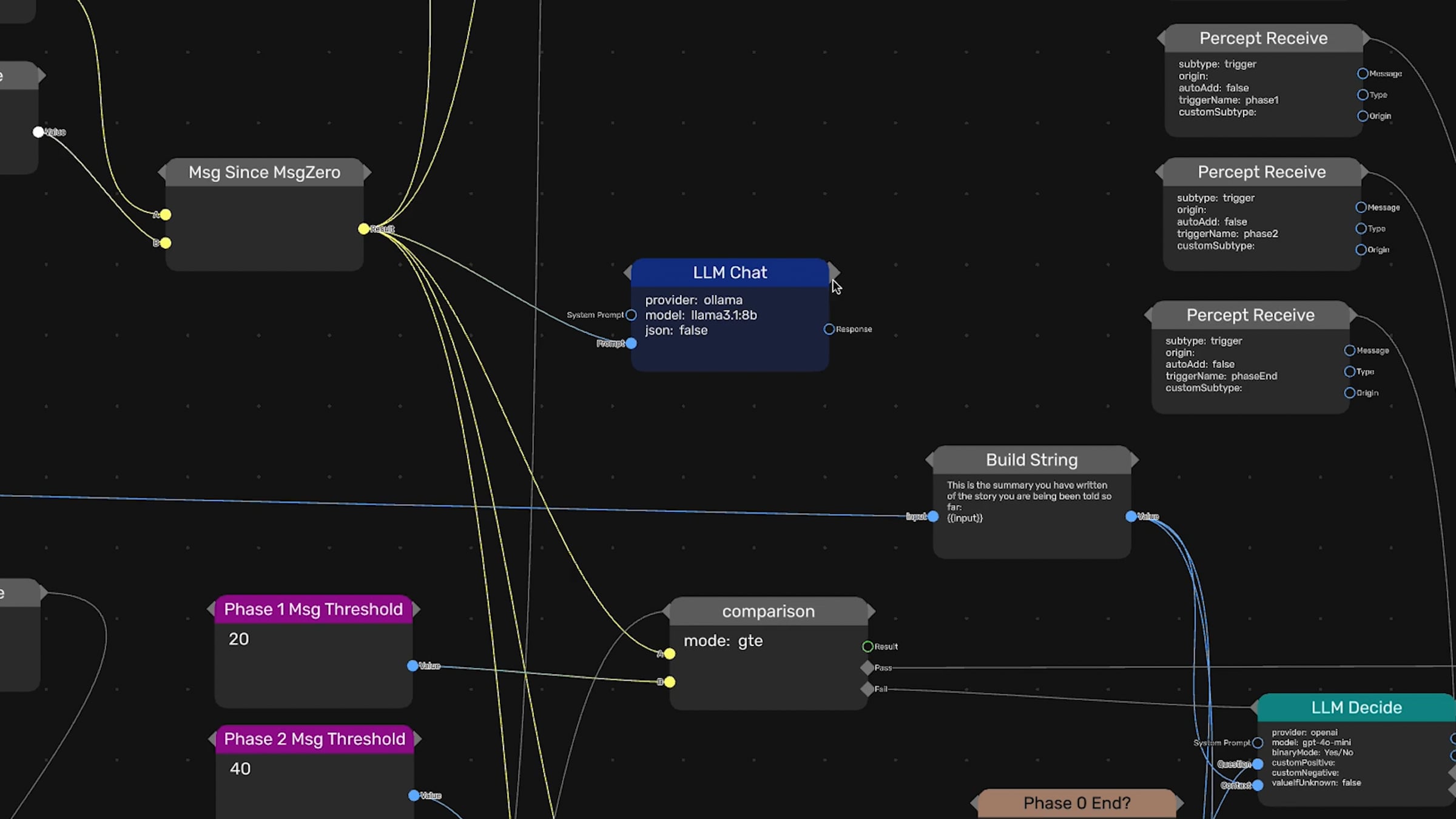Click Origin port on phaseEnd Percept Receive

tap(1349, 393)
